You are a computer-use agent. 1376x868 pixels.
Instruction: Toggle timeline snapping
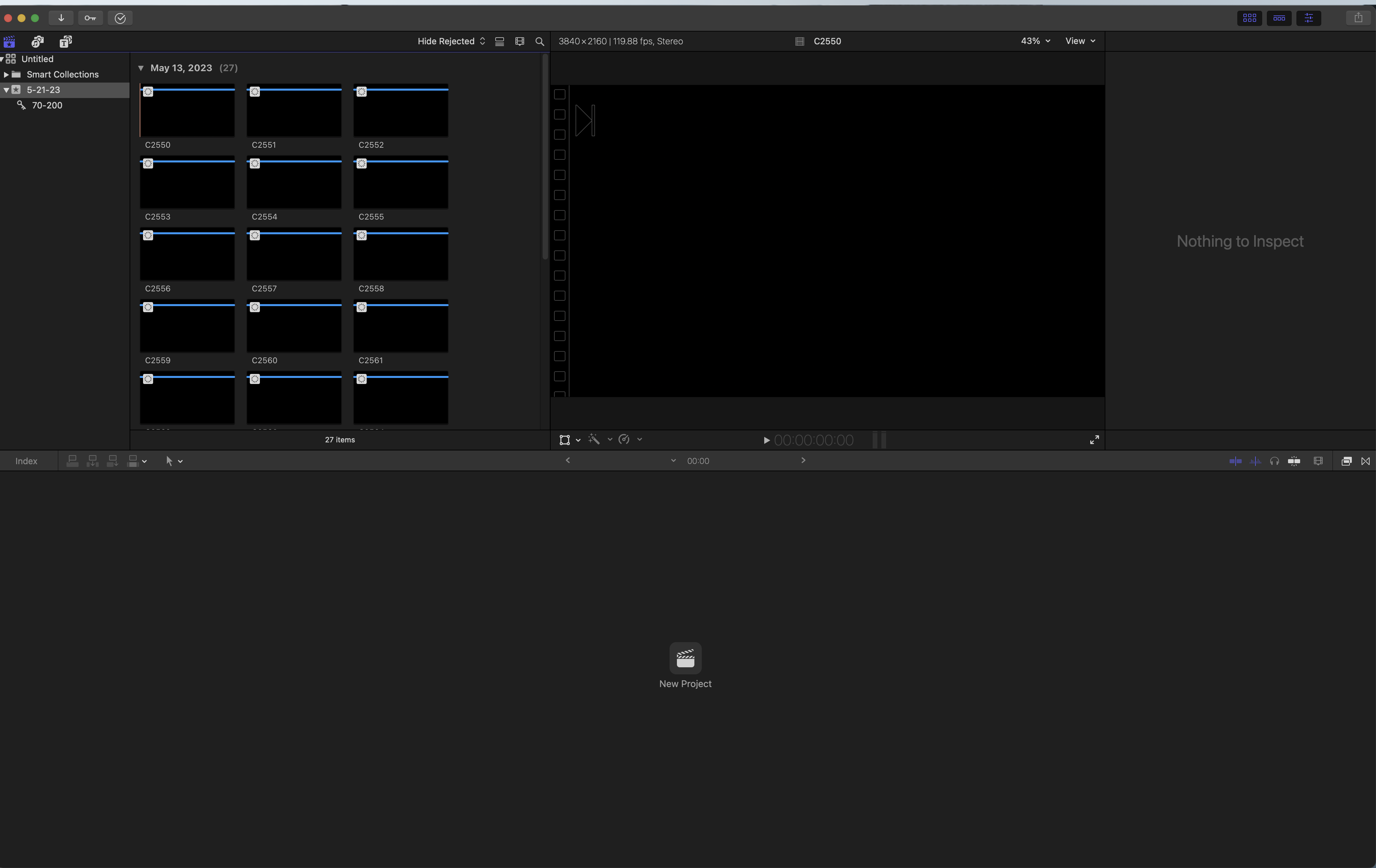click(x=1294, y=461)
